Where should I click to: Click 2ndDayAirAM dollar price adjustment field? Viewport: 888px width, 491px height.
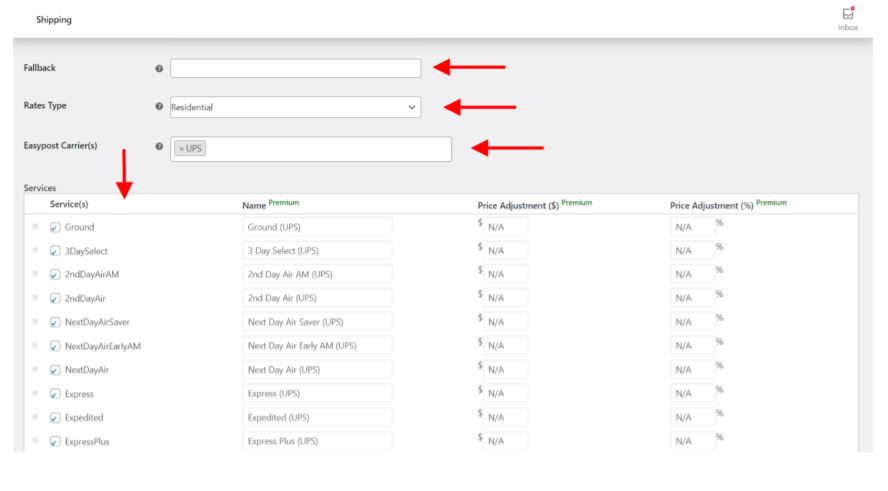pos(505,274)
